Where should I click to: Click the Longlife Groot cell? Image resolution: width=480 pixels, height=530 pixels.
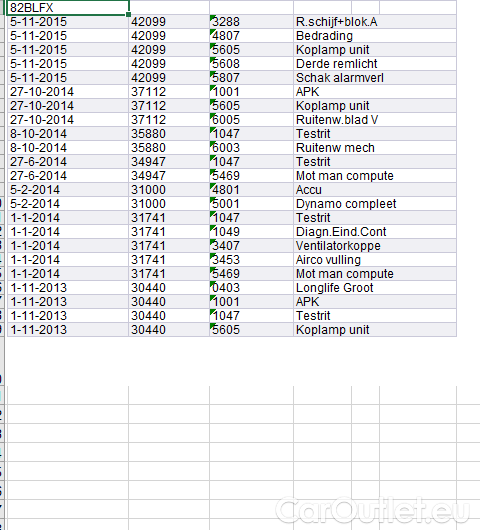[375, 288]
